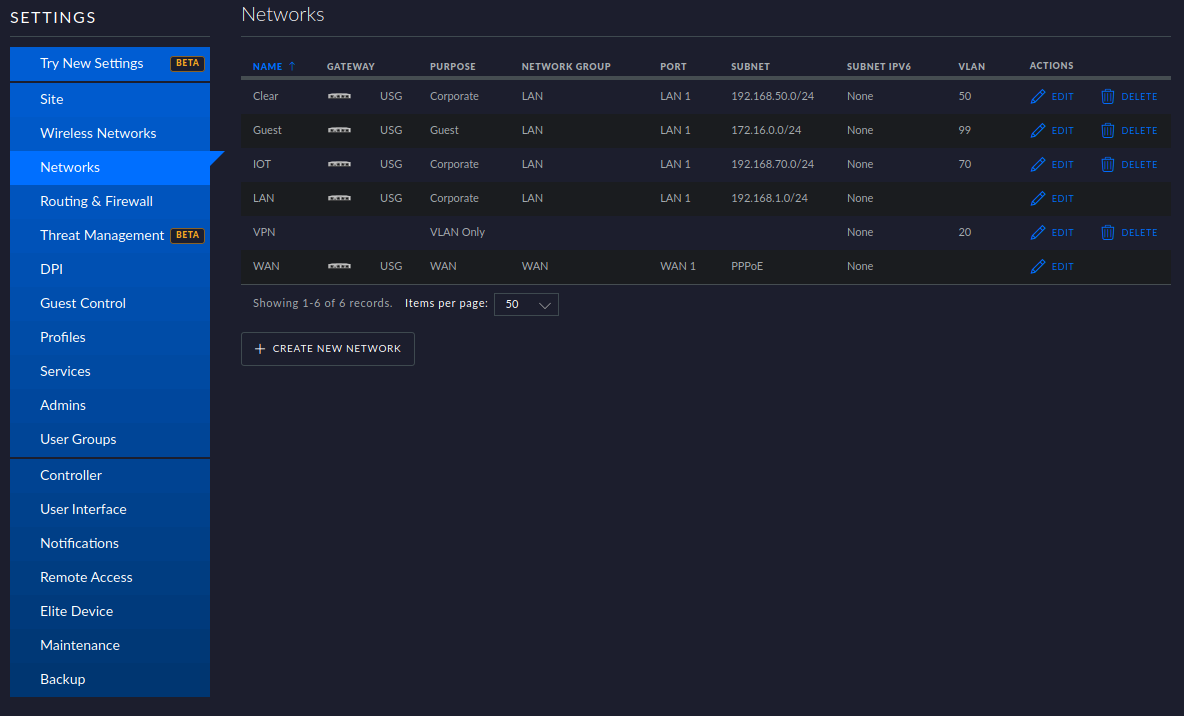Viewport: 1184px width, 716px height.
Task: Click the pencil edit icon for IOT network
Action: (1038, 165)
